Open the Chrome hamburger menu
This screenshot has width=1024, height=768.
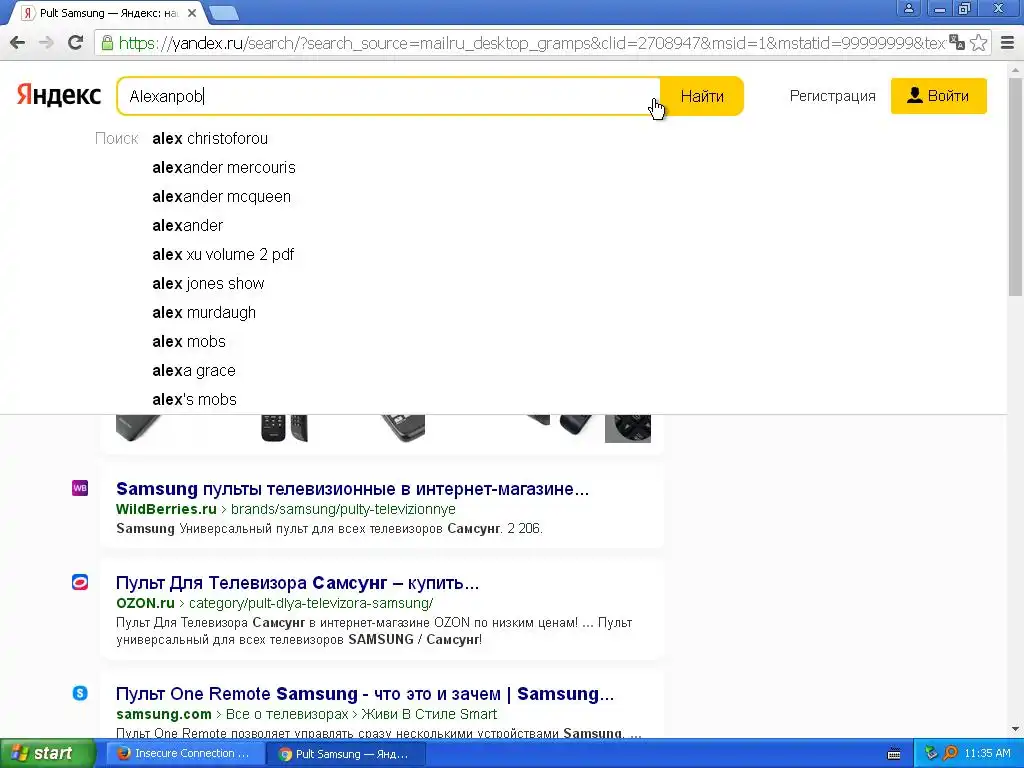pos(1008,43)
